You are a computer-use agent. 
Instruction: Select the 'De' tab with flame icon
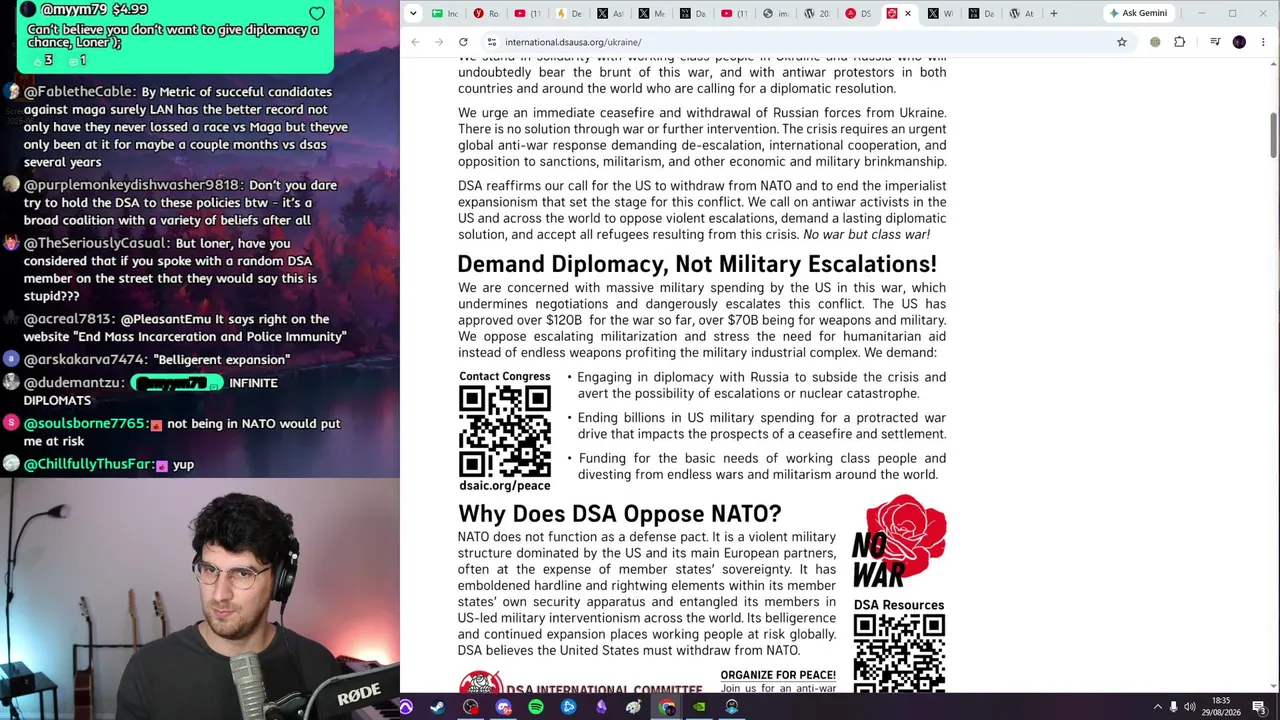click(x=570, y=13)
